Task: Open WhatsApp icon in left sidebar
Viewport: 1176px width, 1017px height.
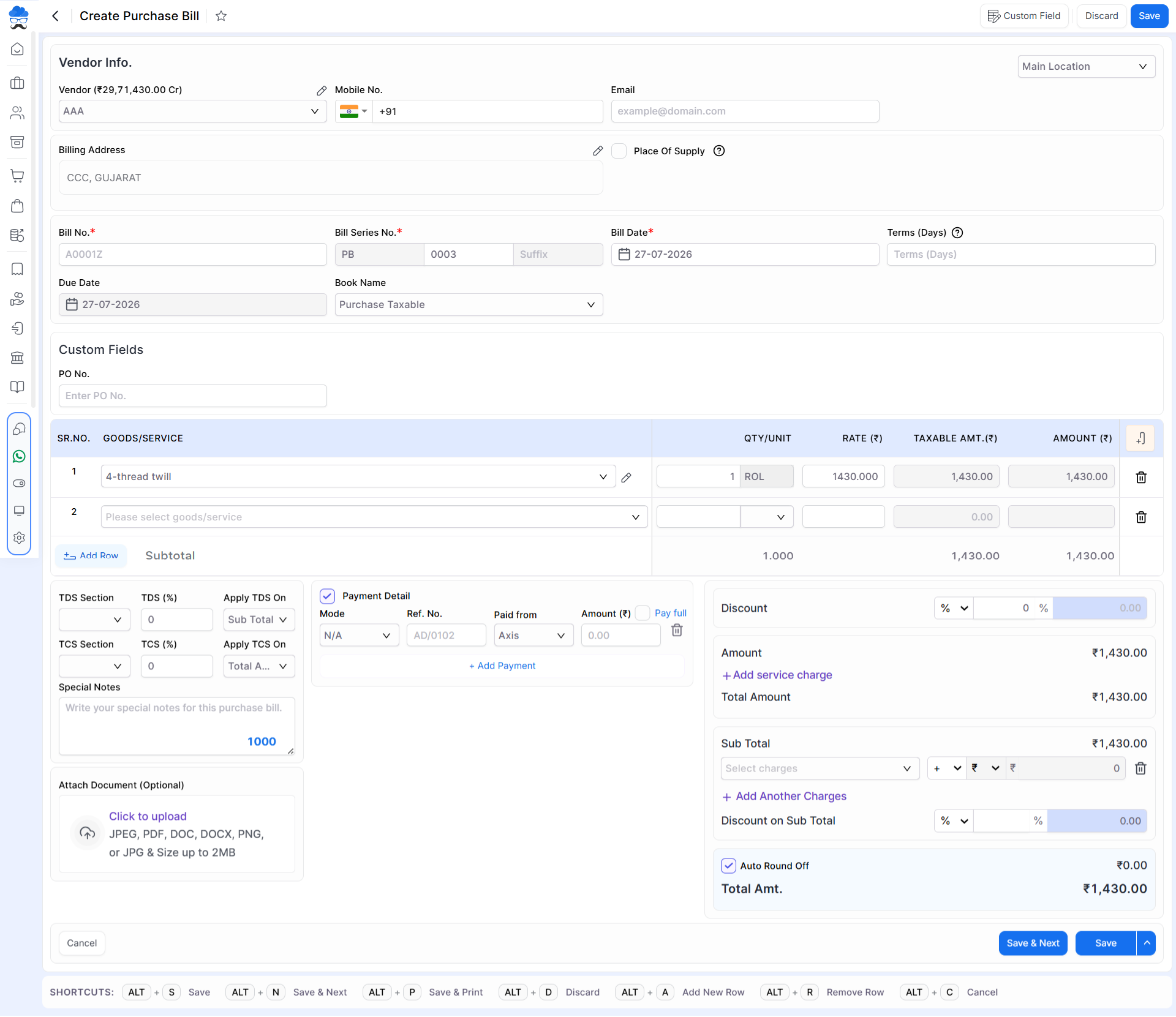Action: (x=19, y=456)
